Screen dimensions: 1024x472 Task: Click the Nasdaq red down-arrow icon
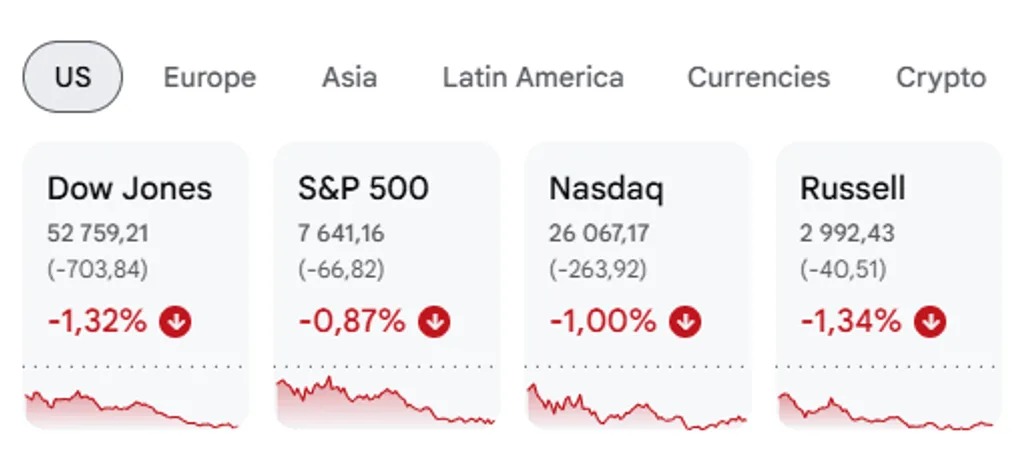click(685, 321)
